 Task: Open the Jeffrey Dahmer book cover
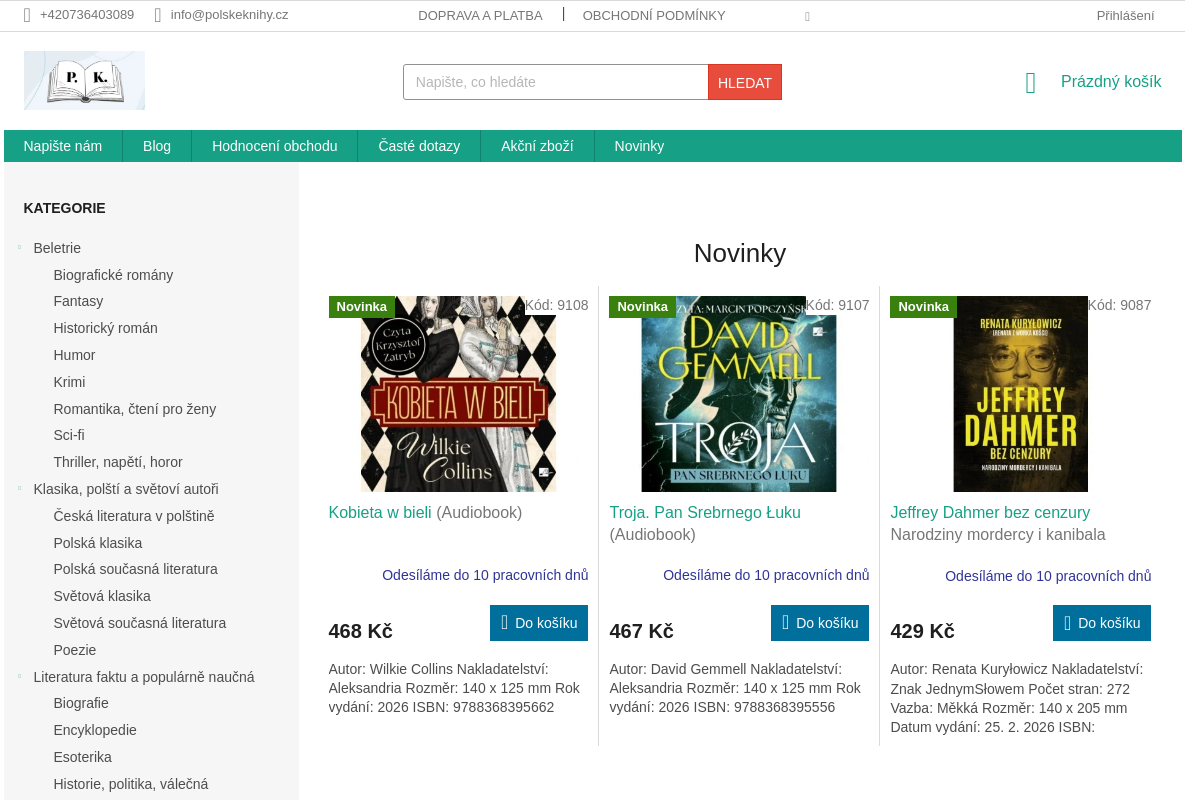tap(1020, 394)
